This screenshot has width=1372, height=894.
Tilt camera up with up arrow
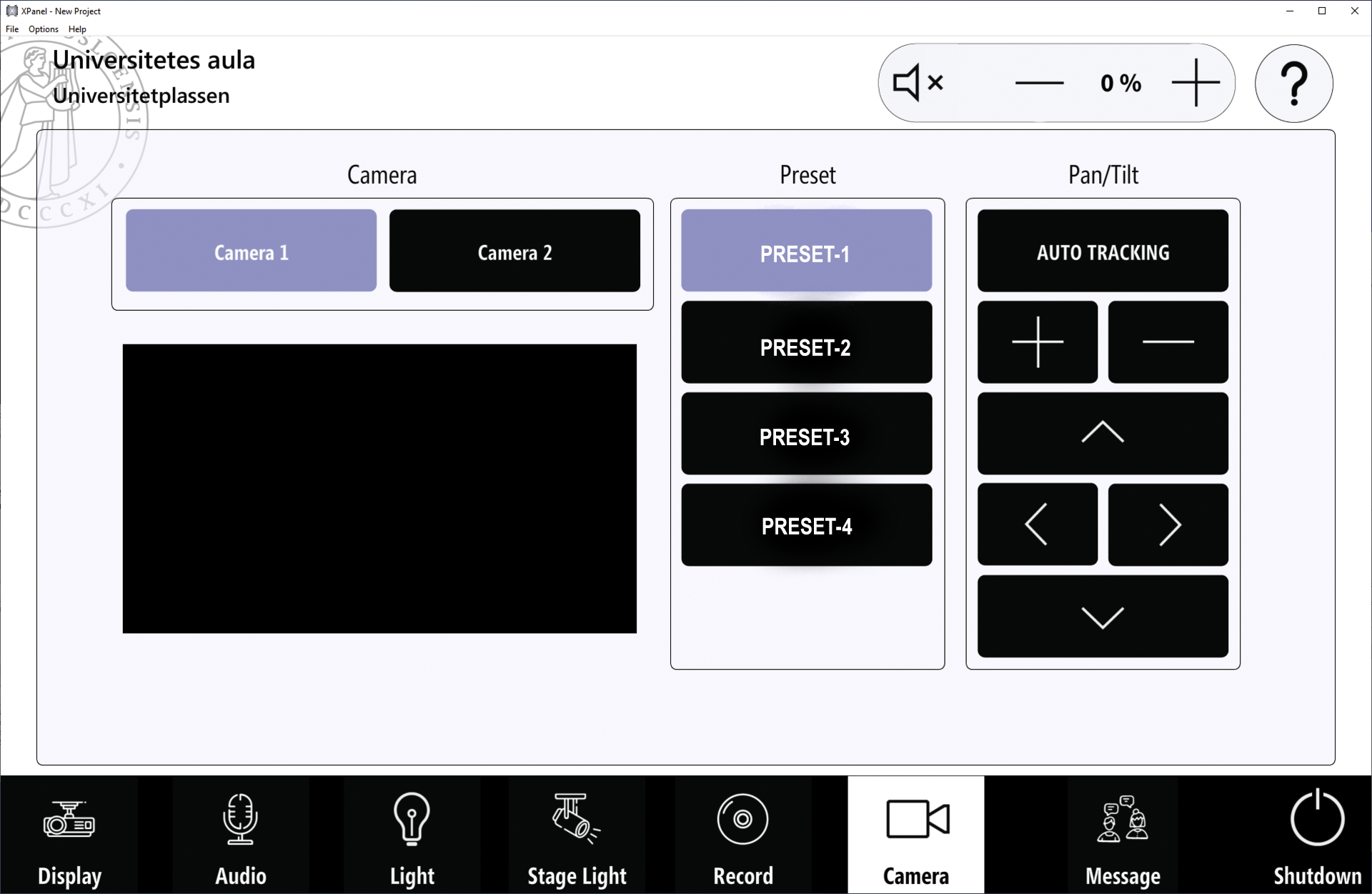click(x=1103, y=433)
